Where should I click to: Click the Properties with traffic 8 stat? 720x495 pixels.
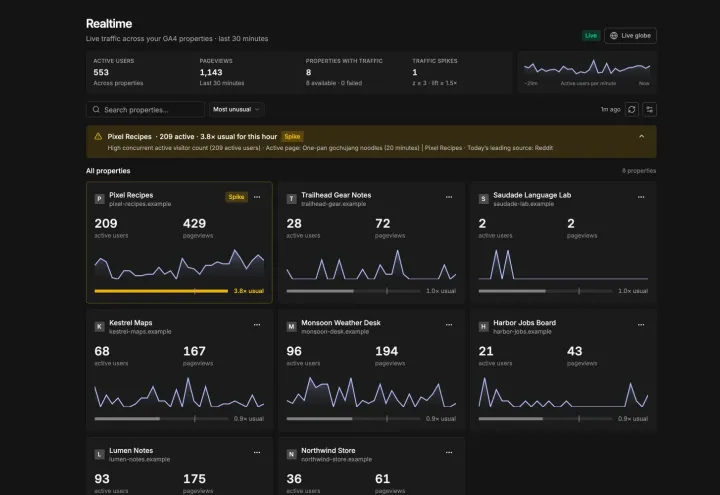344,72
